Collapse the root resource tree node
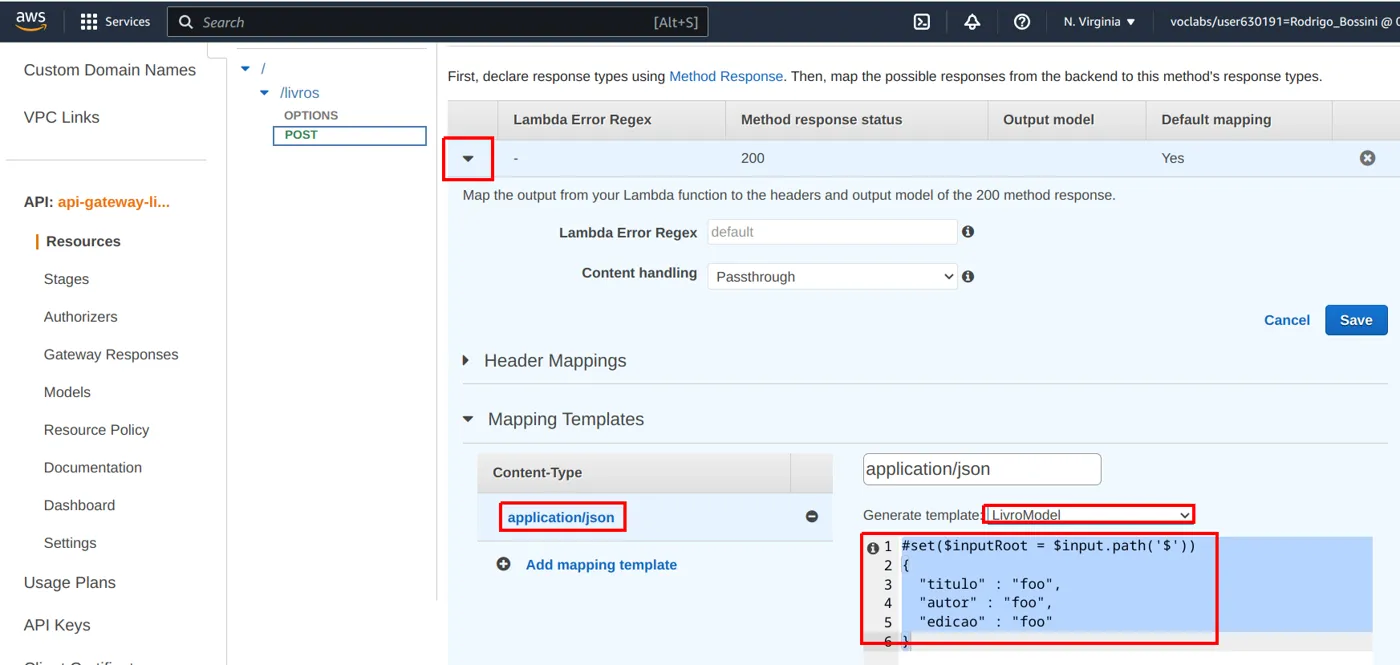1400x665 pixels. [245, 69]
